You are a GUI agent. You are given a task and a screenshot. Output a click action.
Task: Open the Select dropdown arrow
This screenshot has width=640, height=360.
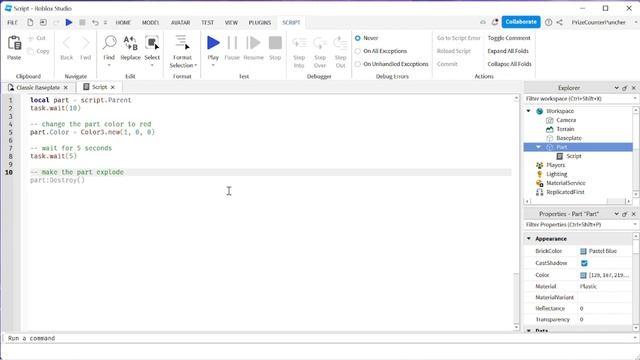(x=152, y=65)
